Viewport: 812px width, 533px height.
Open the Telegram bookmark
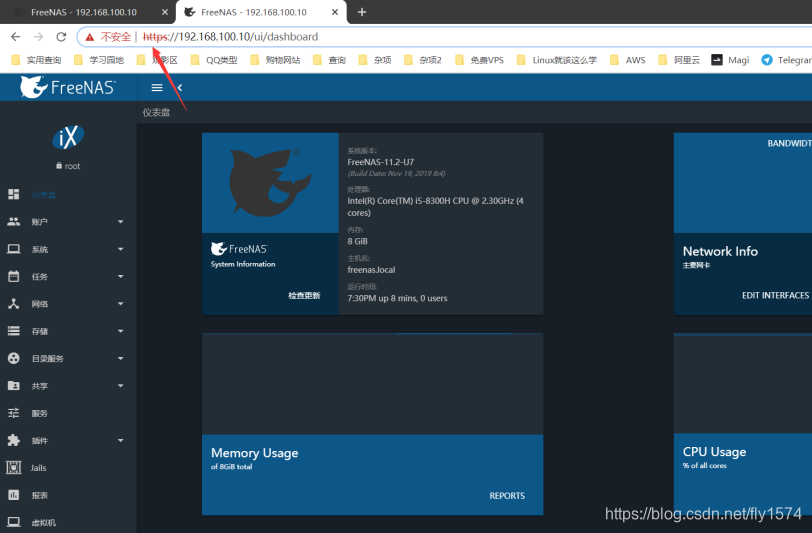pos(786,60)
